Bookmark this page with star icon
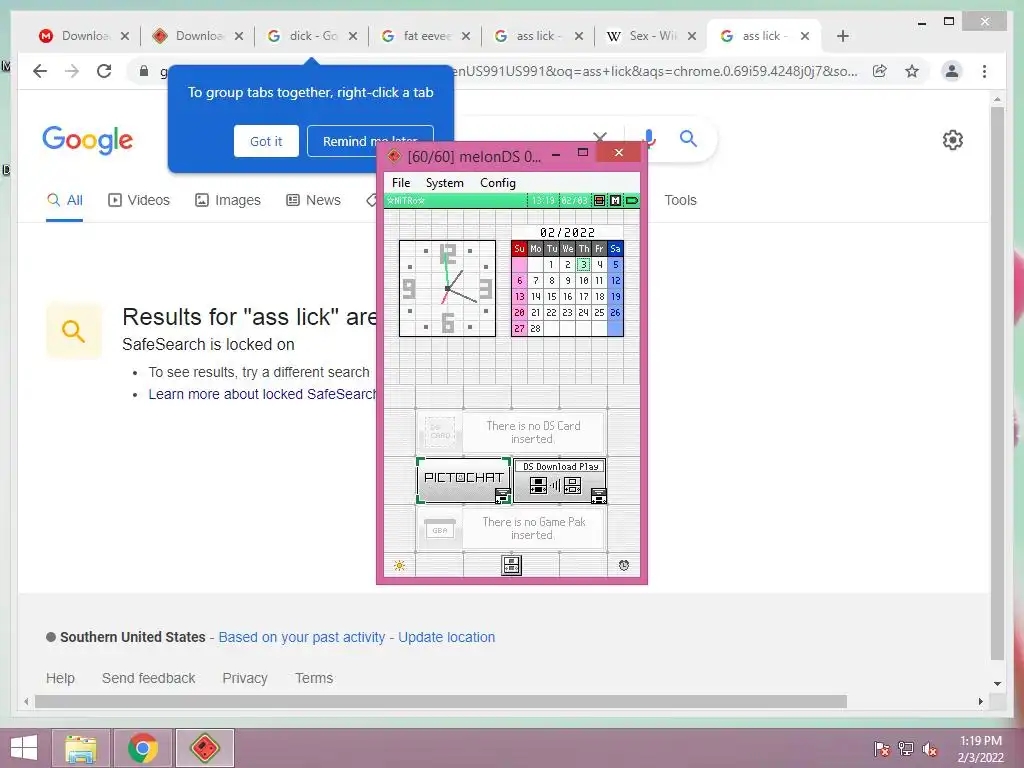This screenshot has width=1024, height=768. click(912, 71)
